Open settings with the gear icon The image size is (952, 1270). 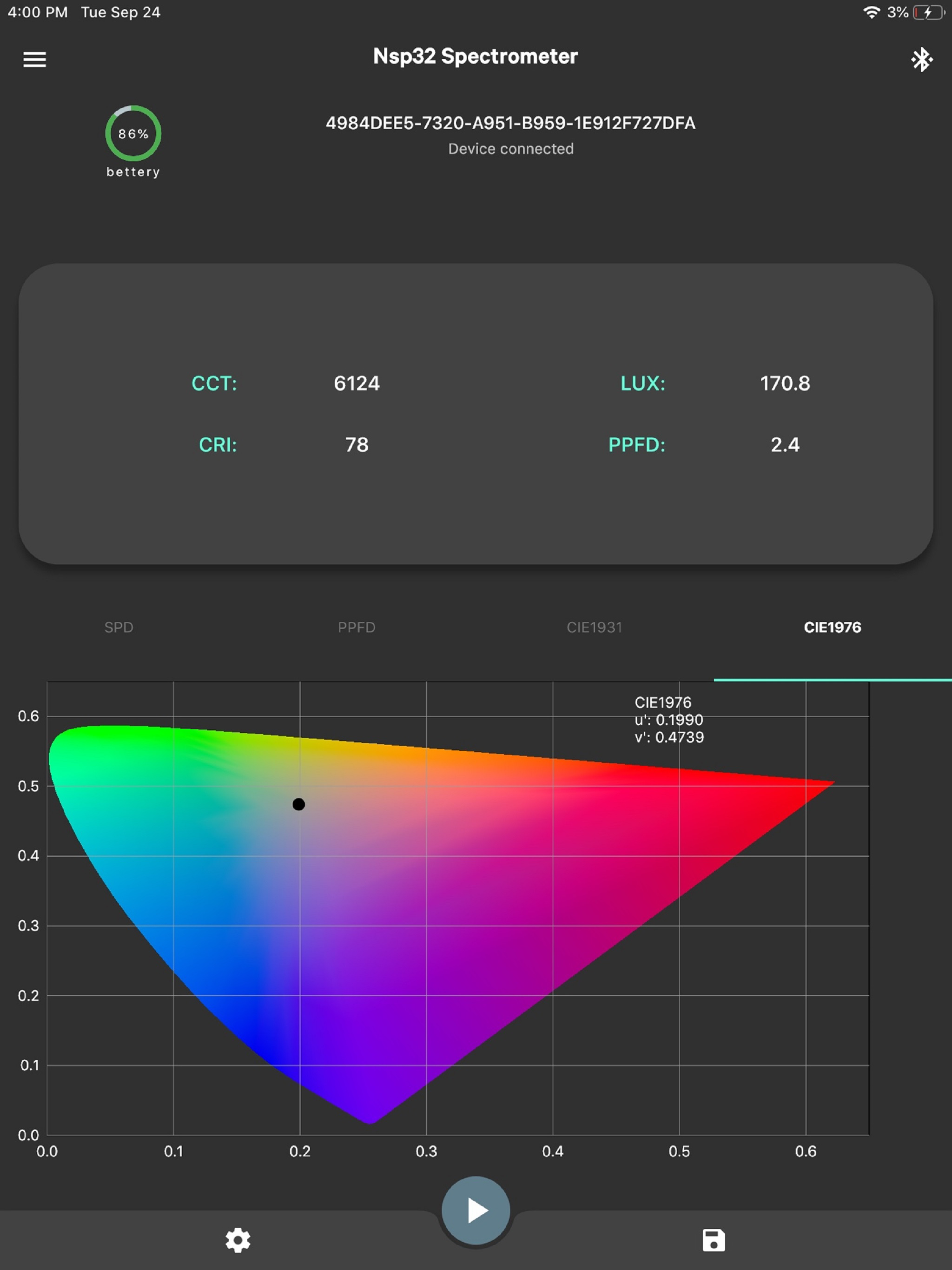tap(238, 1240)
